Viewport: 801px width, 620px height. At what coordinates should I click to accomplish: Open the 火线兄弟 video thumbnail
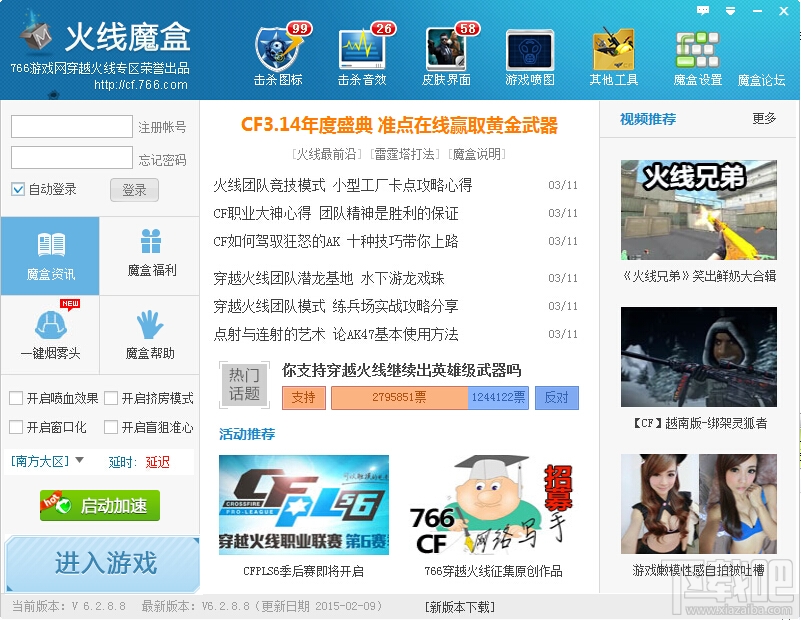tap(698, 210)
